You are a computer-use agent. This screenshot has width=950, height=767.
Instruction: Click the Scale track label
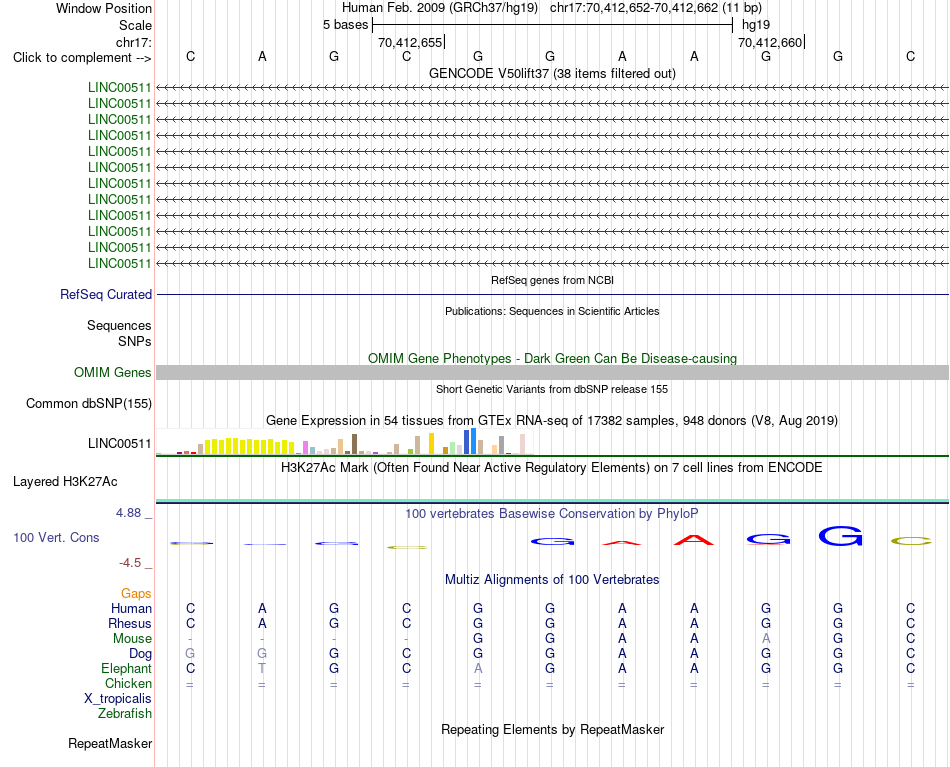point(135,25)
